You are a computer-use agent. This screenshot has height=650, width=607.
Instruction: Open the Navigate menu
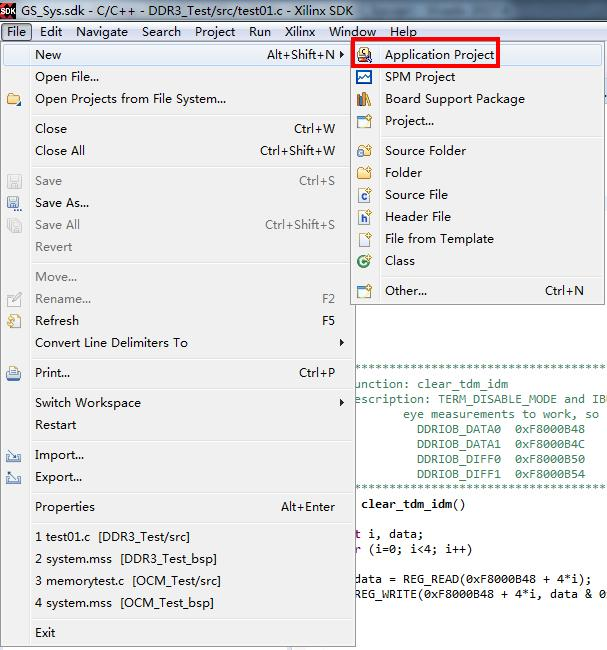pos(102,32)
